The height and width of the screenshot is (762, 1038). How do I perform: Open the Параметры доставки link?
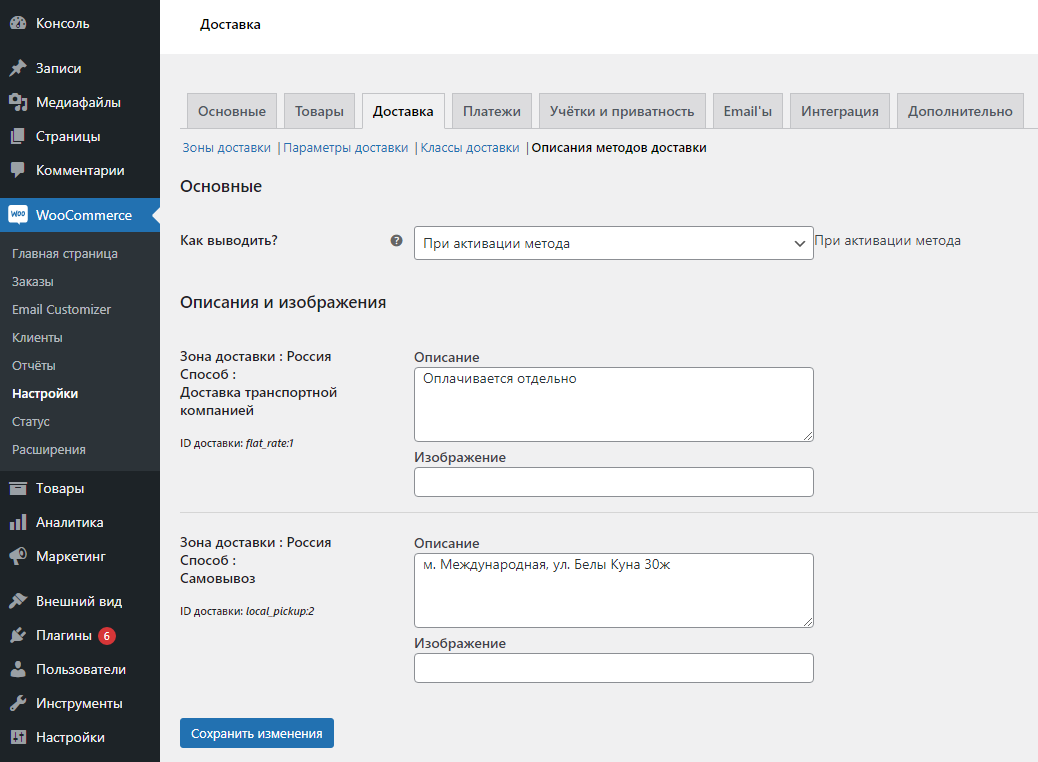click(346, 148)
